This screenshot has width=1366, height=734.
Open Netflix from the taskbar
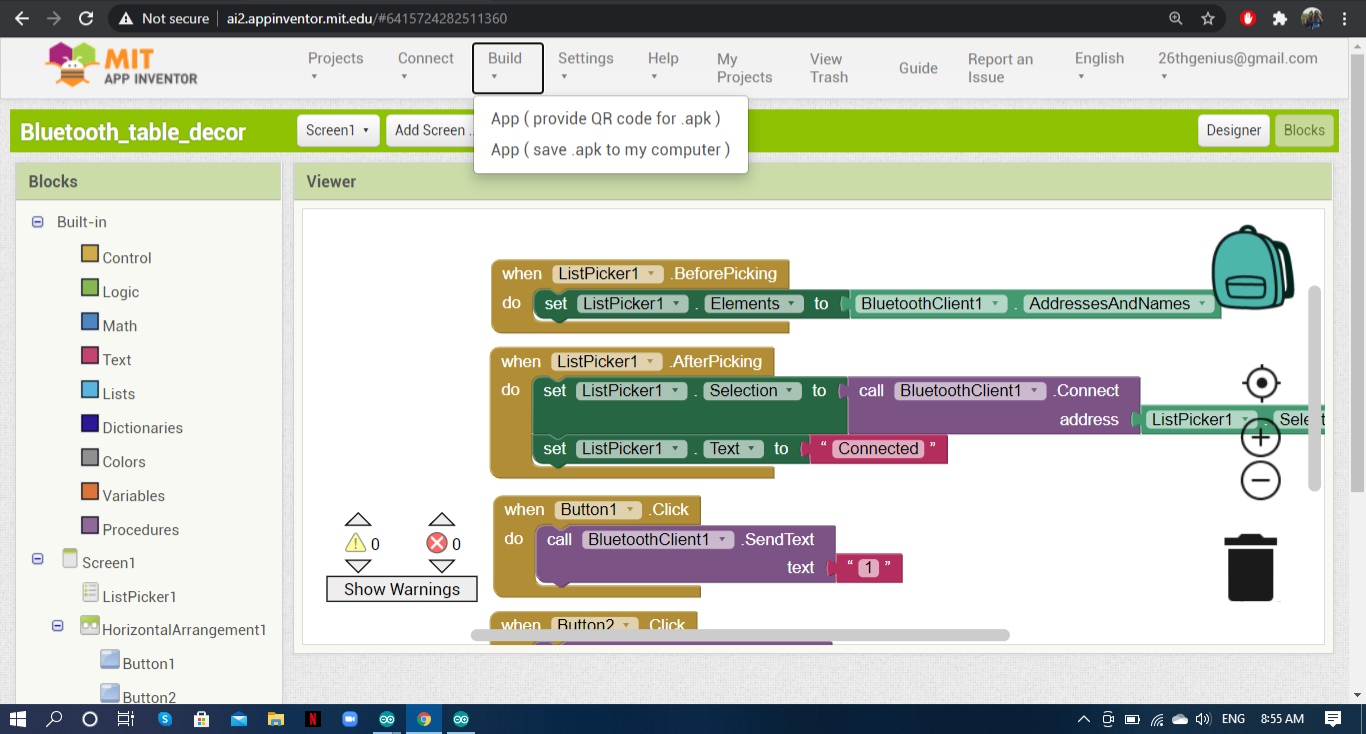point(313,718)
